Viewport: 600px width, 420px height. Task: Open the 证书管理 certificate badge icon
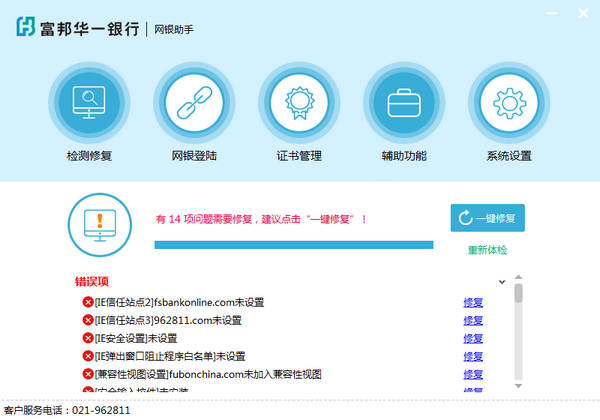(x=299, y=103)
